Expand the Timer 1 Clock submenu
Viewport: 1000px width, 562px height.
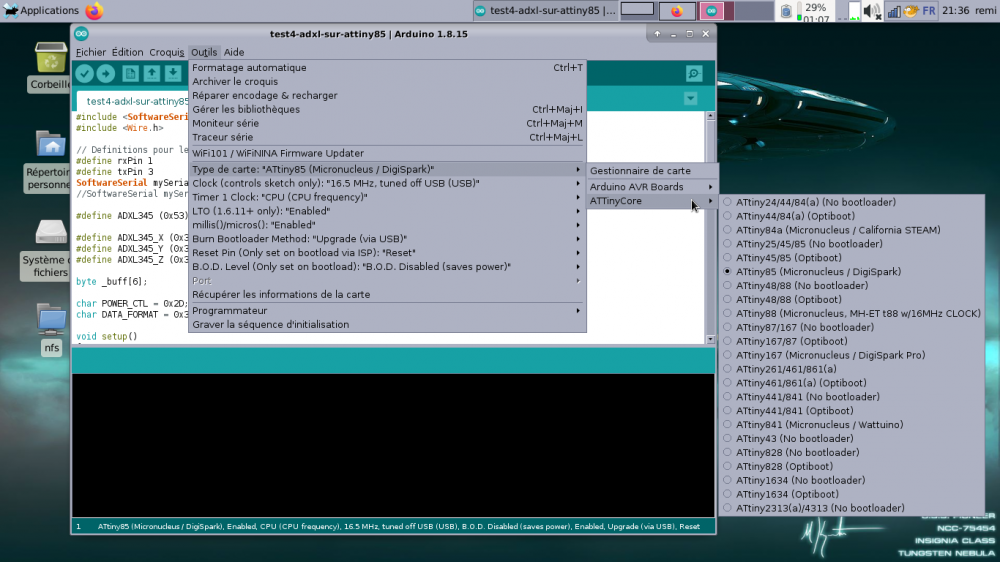click(387, 198)
